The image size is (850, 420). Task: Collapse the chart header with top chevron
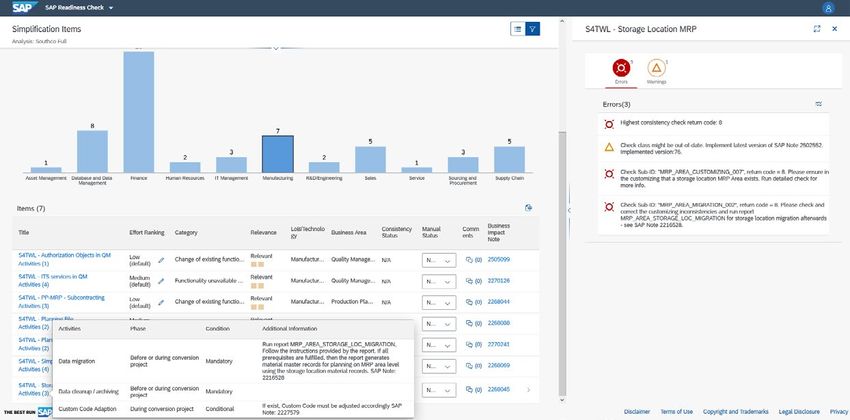pos(275,49)
